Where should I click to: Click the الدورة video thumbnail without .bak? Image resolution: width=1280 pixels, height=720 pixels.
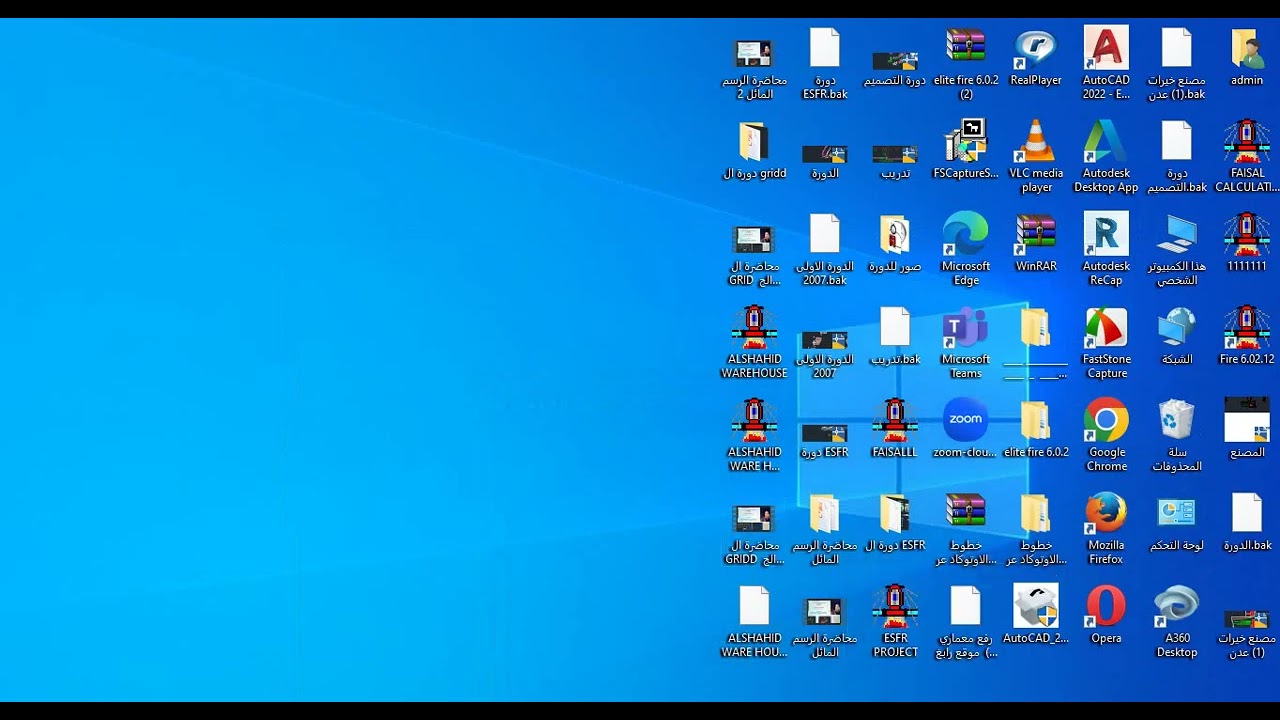(x=825, y=161)
